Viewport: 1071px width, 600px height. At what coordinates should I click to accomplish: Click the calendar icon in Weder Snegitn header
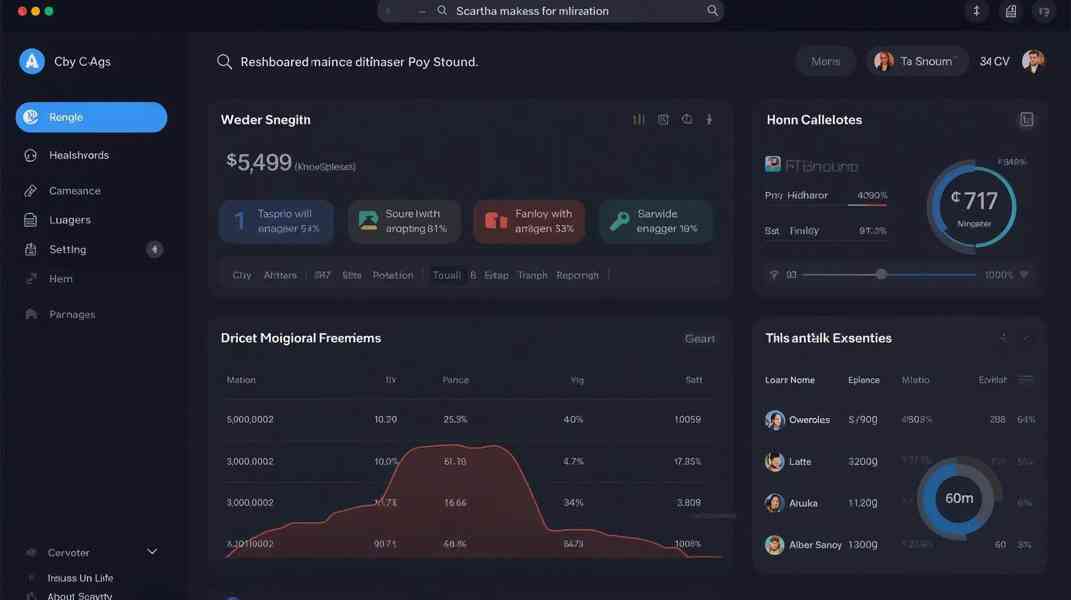pos(663,119)
